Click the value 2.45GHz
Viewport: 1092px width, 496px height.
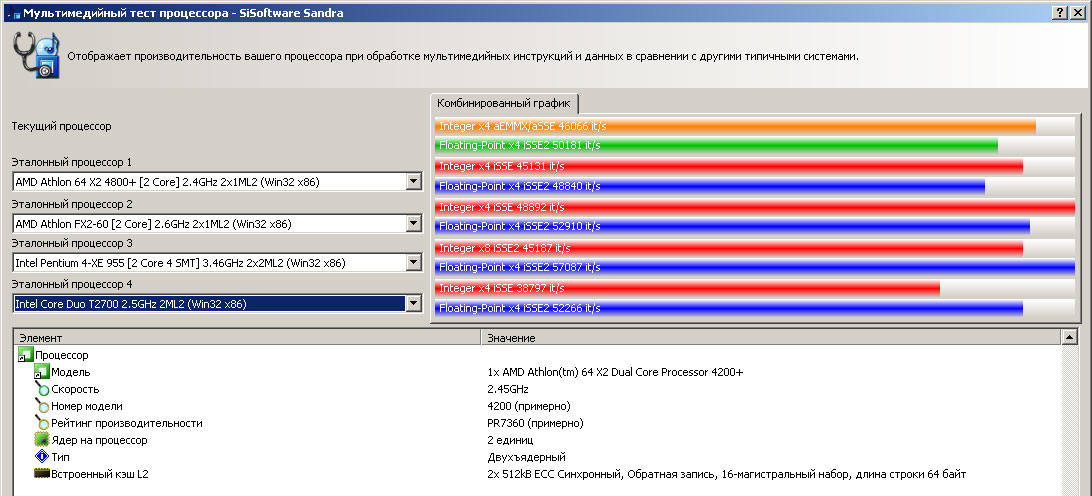click(508, 389)
